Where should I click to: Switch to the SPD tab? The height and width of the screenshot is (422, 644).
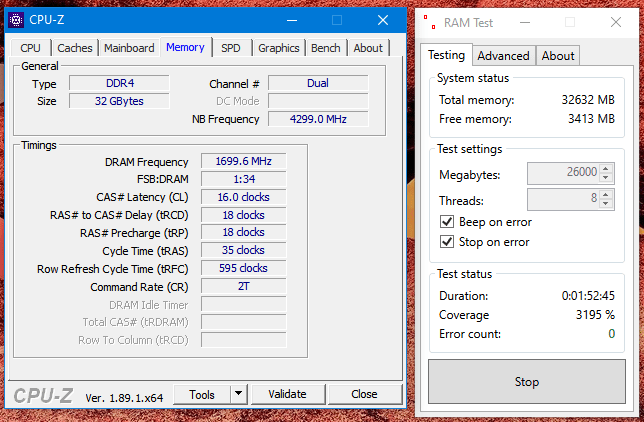pos(231,48)
